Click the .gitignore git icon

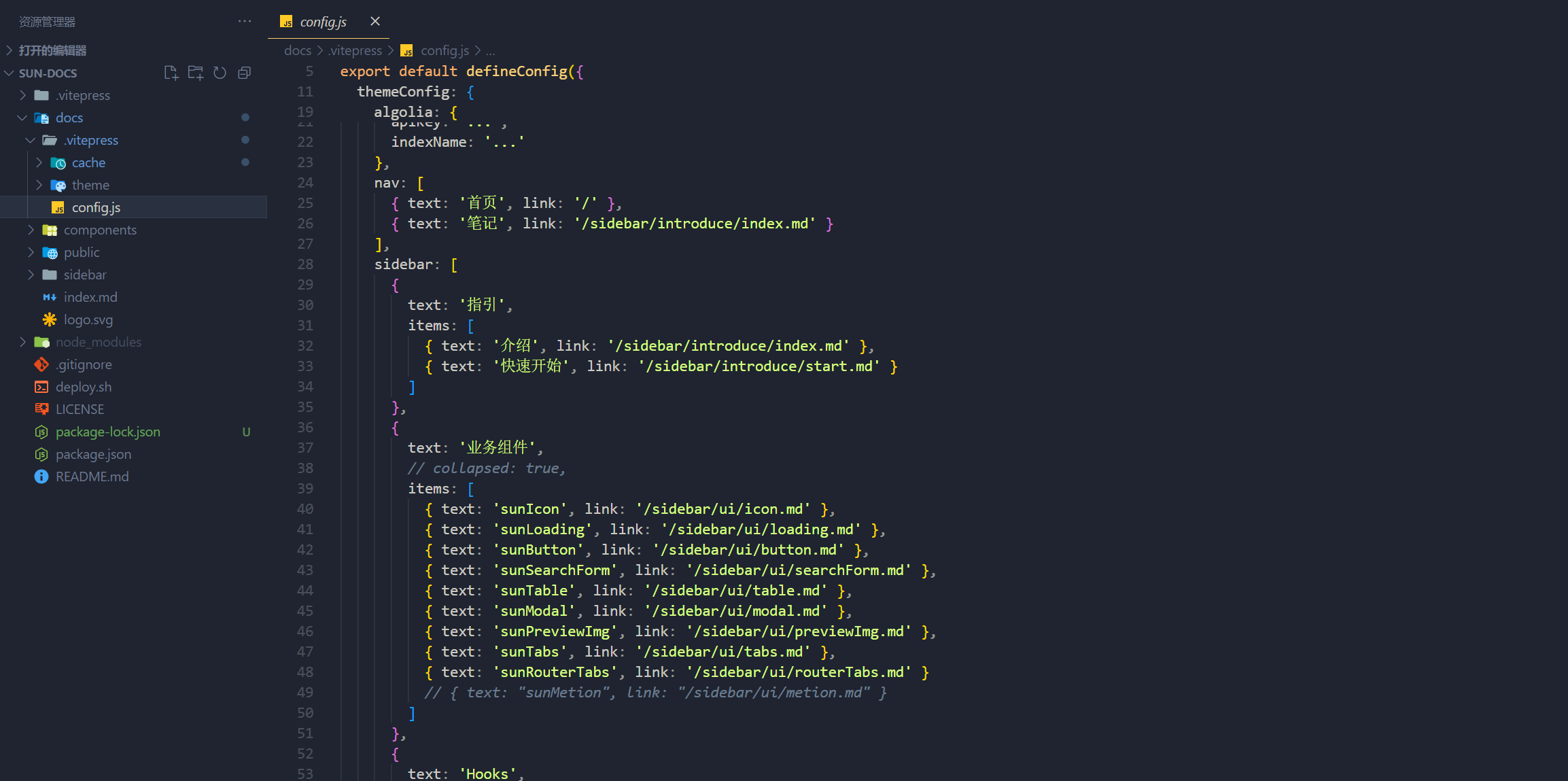(x=41, y=364)
